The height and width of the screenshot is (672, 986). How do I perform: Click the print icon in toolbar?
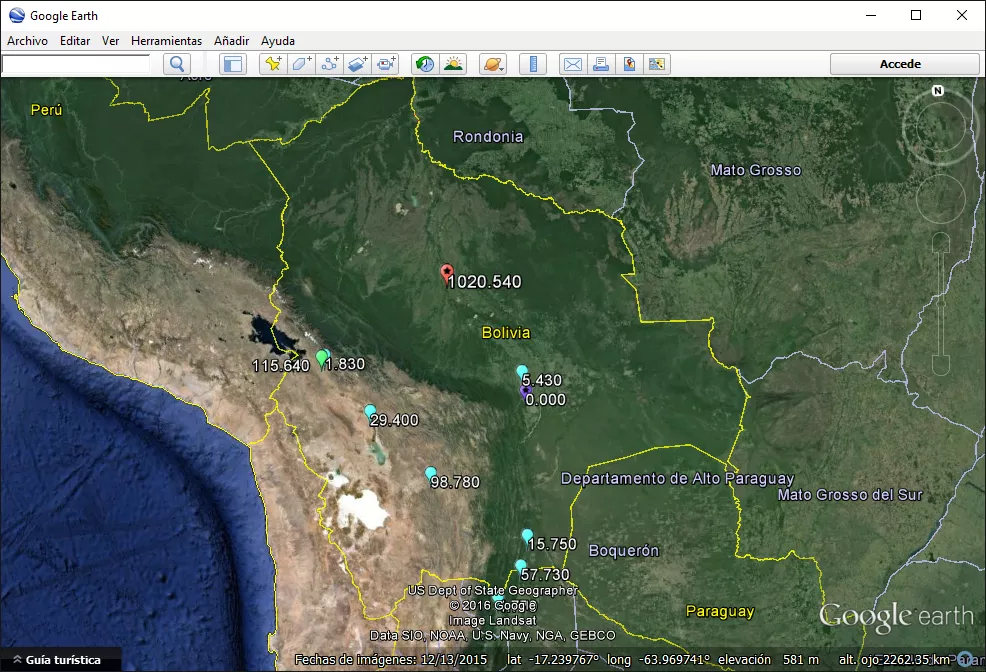tap(601, 64)
